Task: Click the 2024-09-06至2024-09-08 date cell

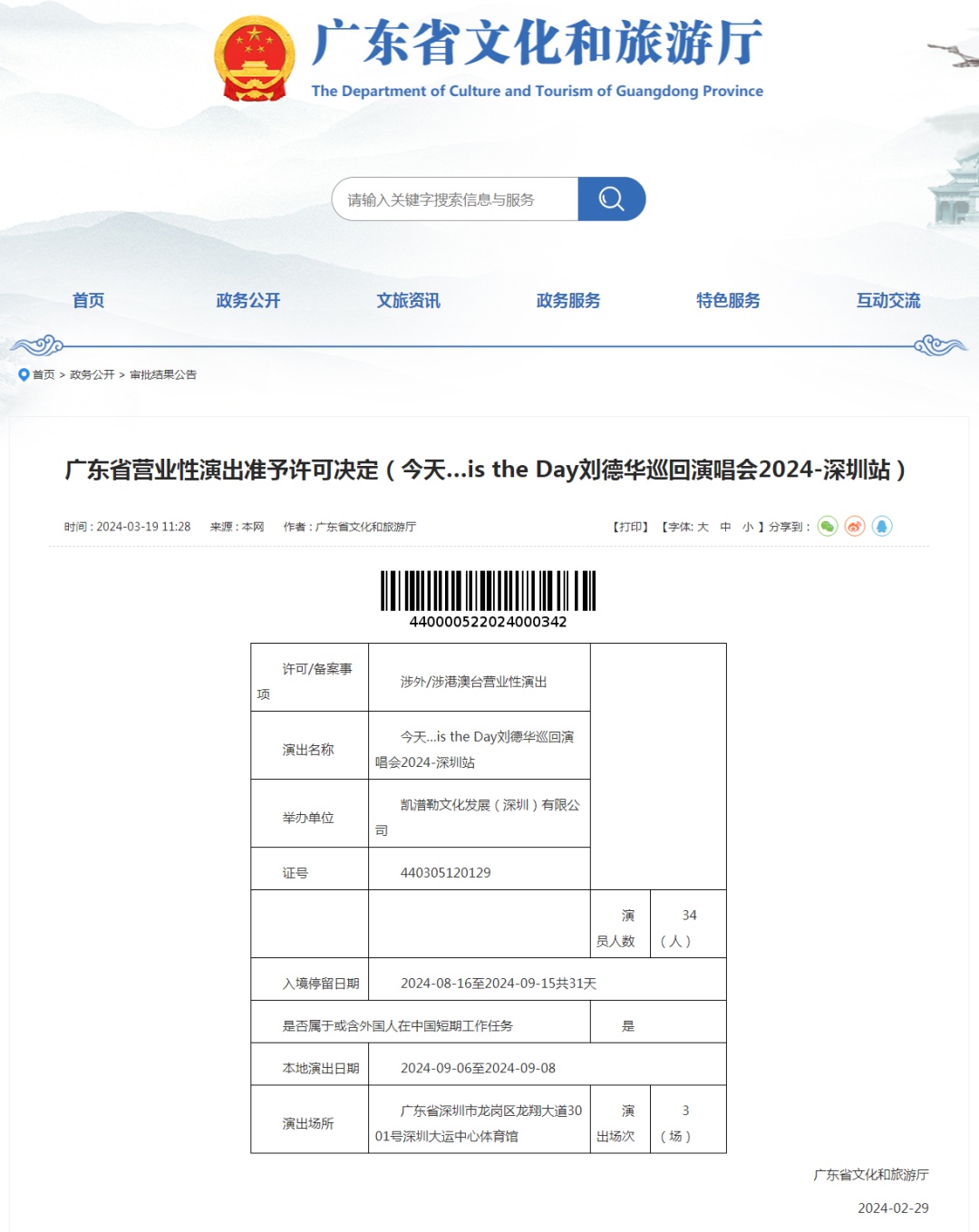Action: click(x=548, y=1064)
